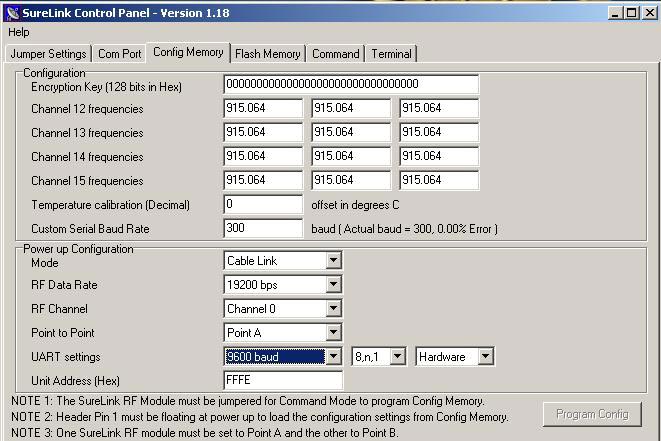The image size is (661, 441).
Task: Click the 'Actual baud = 300' error text
Action: pos(404,229)
